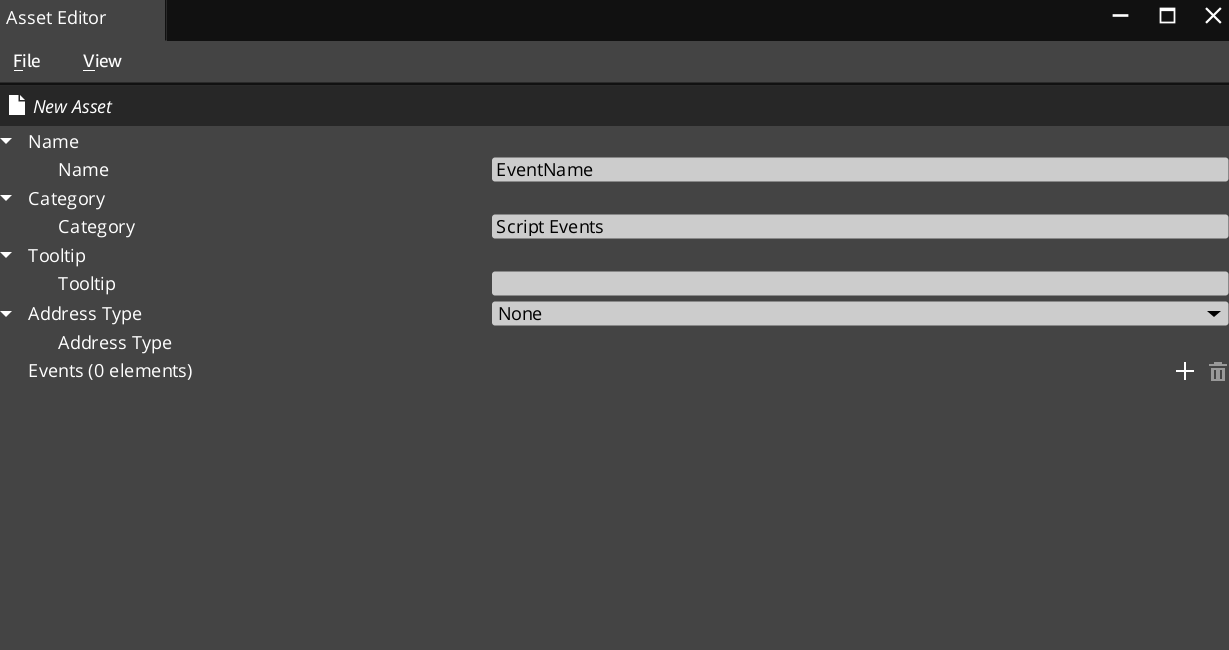This screenshot has width=1229, height=650.
Task: Click the Asset Editor title bar tab
Action: click(55, 17)
